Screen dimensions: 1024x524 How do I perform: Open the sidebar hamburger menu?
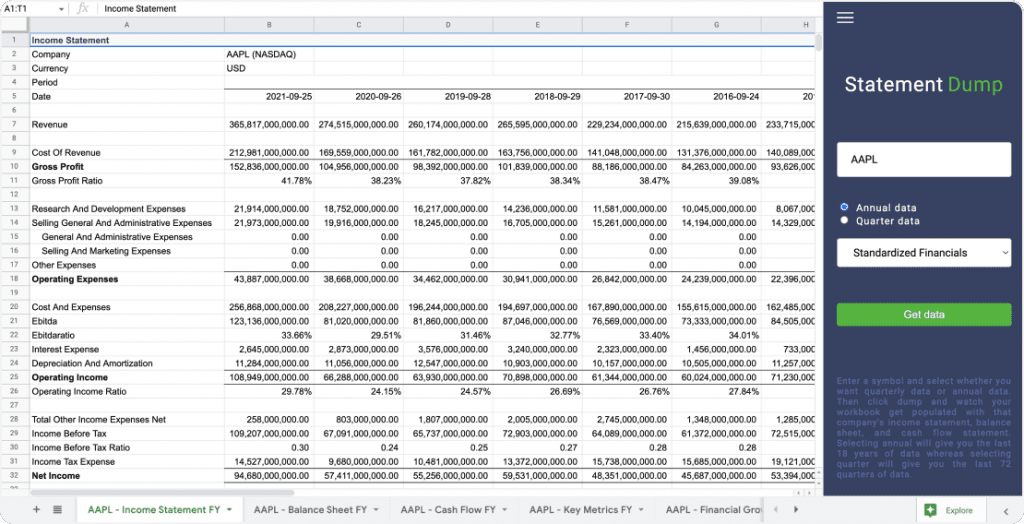(845, 17)
